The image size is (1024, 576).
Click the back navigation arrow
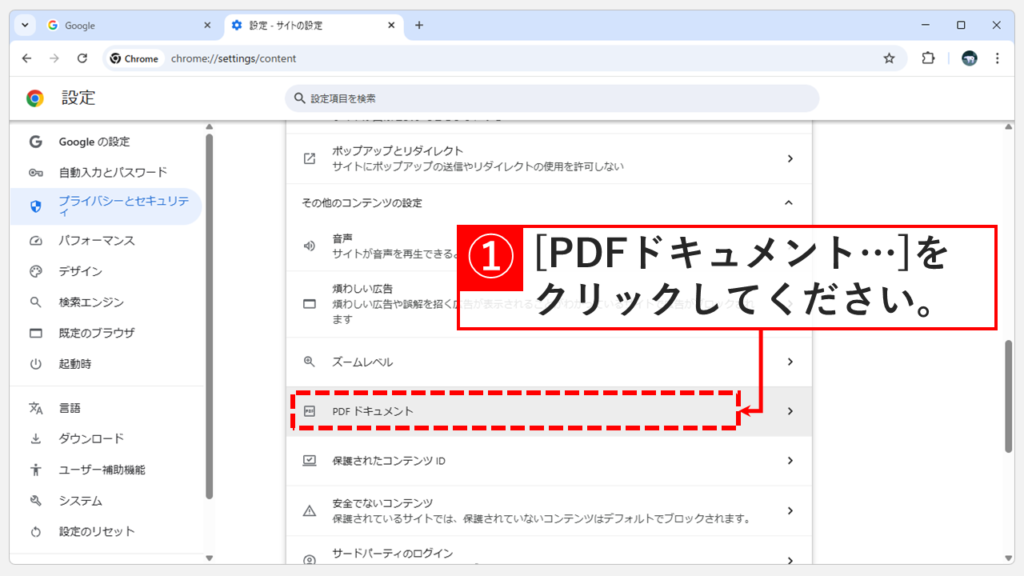click(x=27, y=58)
